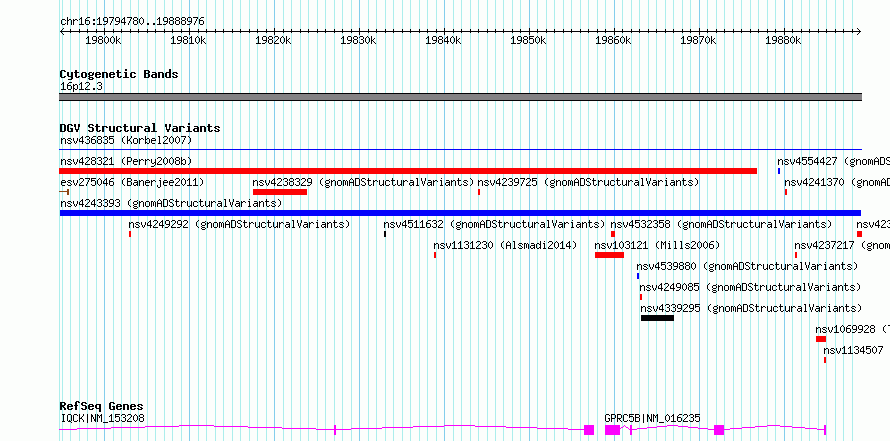
Task: Click the nsv1134507 variant label
Action: pos(854,350)
